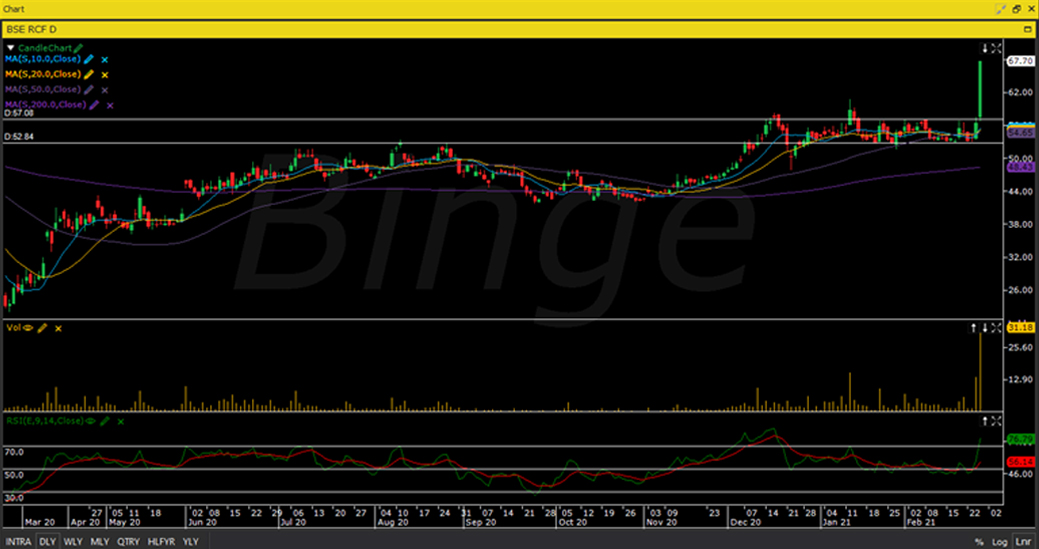The height and width of the screenshot is (549, 1039).
Task: Maximize the BSE RCF D chart tab panel
Action: [1028, 30]
